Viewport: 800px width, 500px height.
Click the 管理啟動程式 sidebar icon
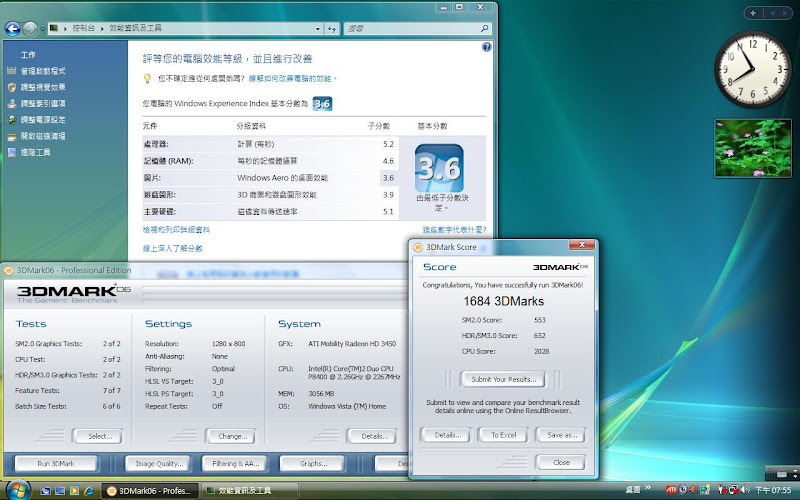click(12, 71)
